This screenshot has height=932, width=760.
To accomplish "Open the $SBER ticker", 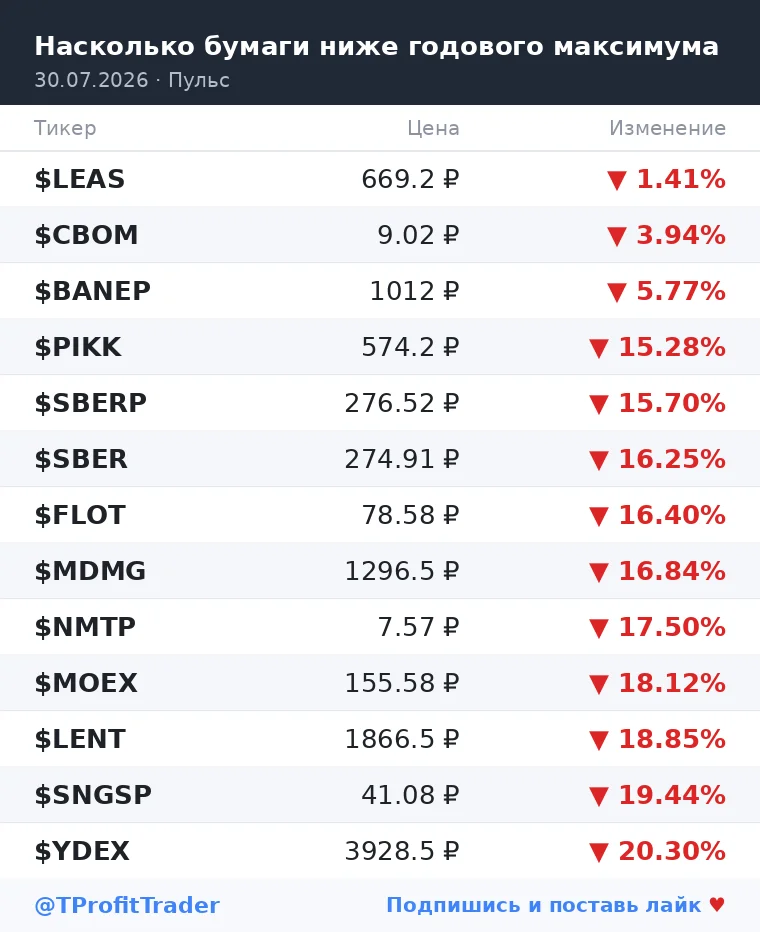I will (81, 459).
